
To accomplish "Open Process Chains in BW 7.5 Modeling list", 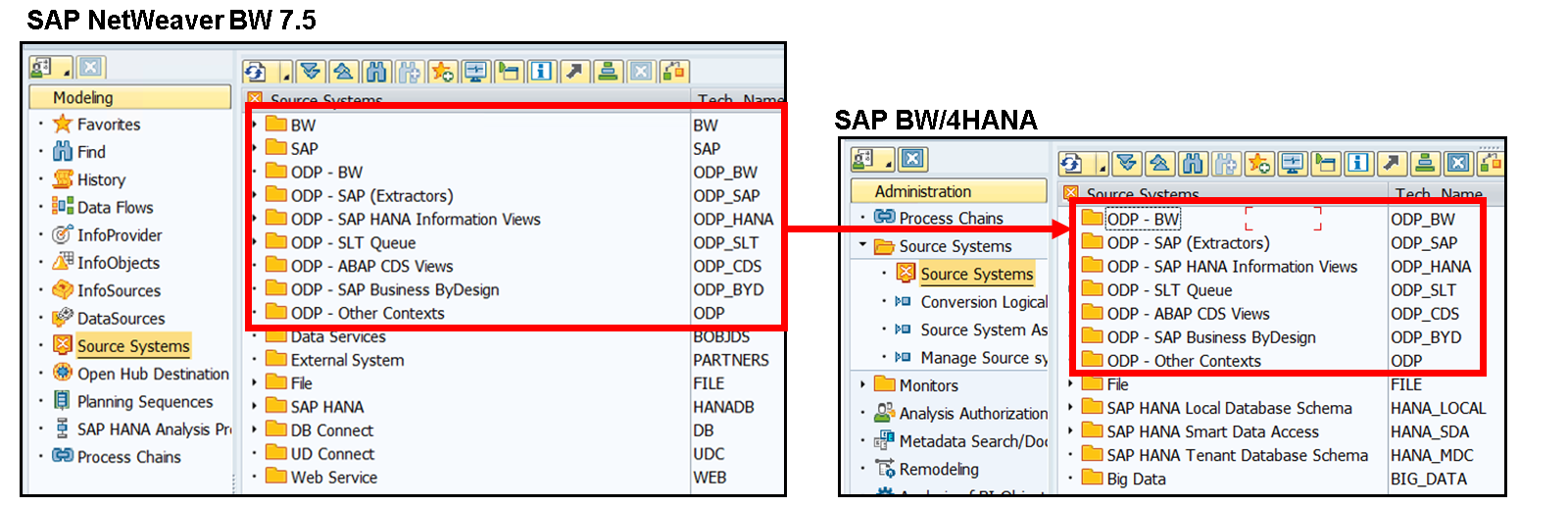I will click(x=116, y=456).
